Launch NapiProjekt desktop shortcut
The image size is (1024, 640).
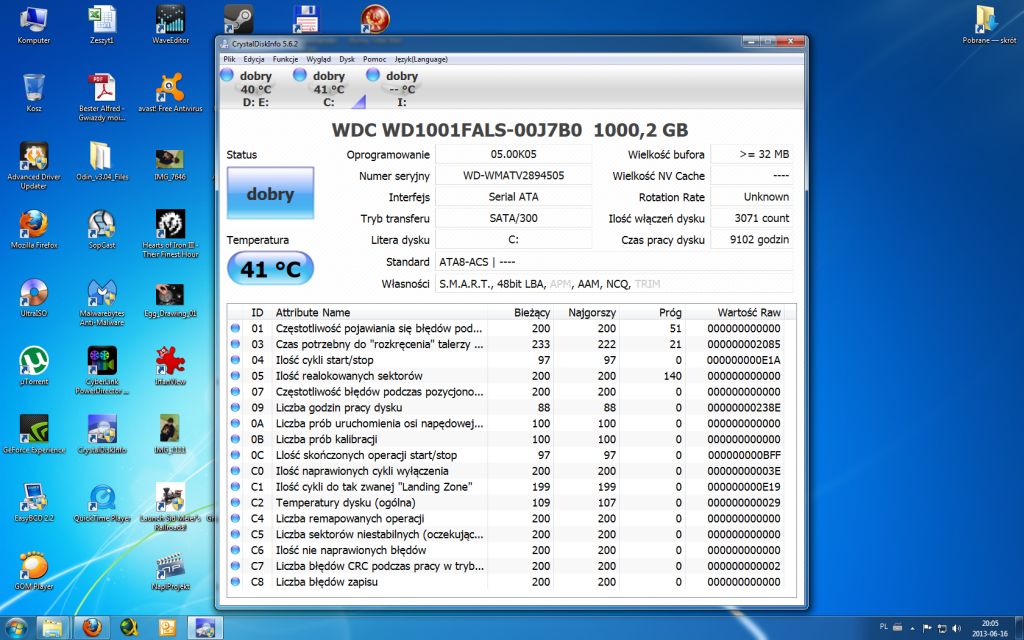click(170, 571)
